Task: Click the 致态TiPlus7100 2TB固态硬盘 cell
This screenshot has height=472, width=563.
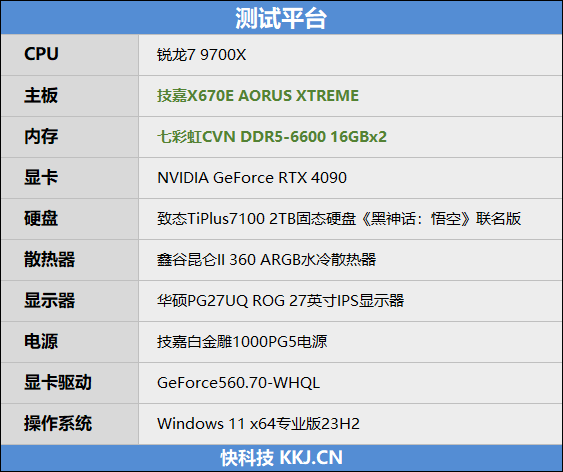Action: tap(339, 219)
